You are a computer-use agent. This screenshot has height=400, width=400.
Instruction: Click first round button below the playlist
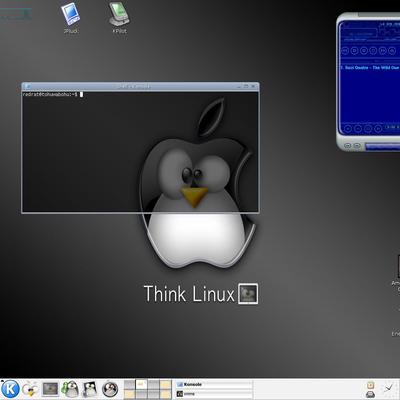coord(348,128)
